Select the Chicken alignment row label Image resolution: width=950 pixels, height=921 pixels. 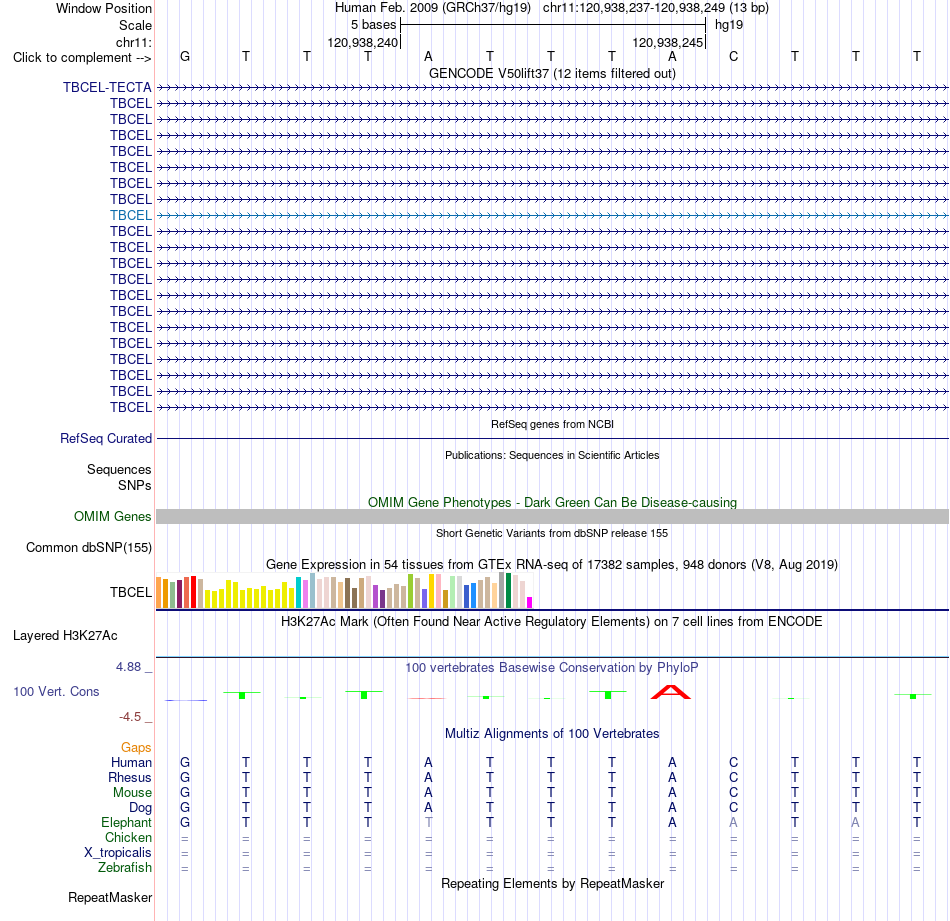click(x=128, y=837)
